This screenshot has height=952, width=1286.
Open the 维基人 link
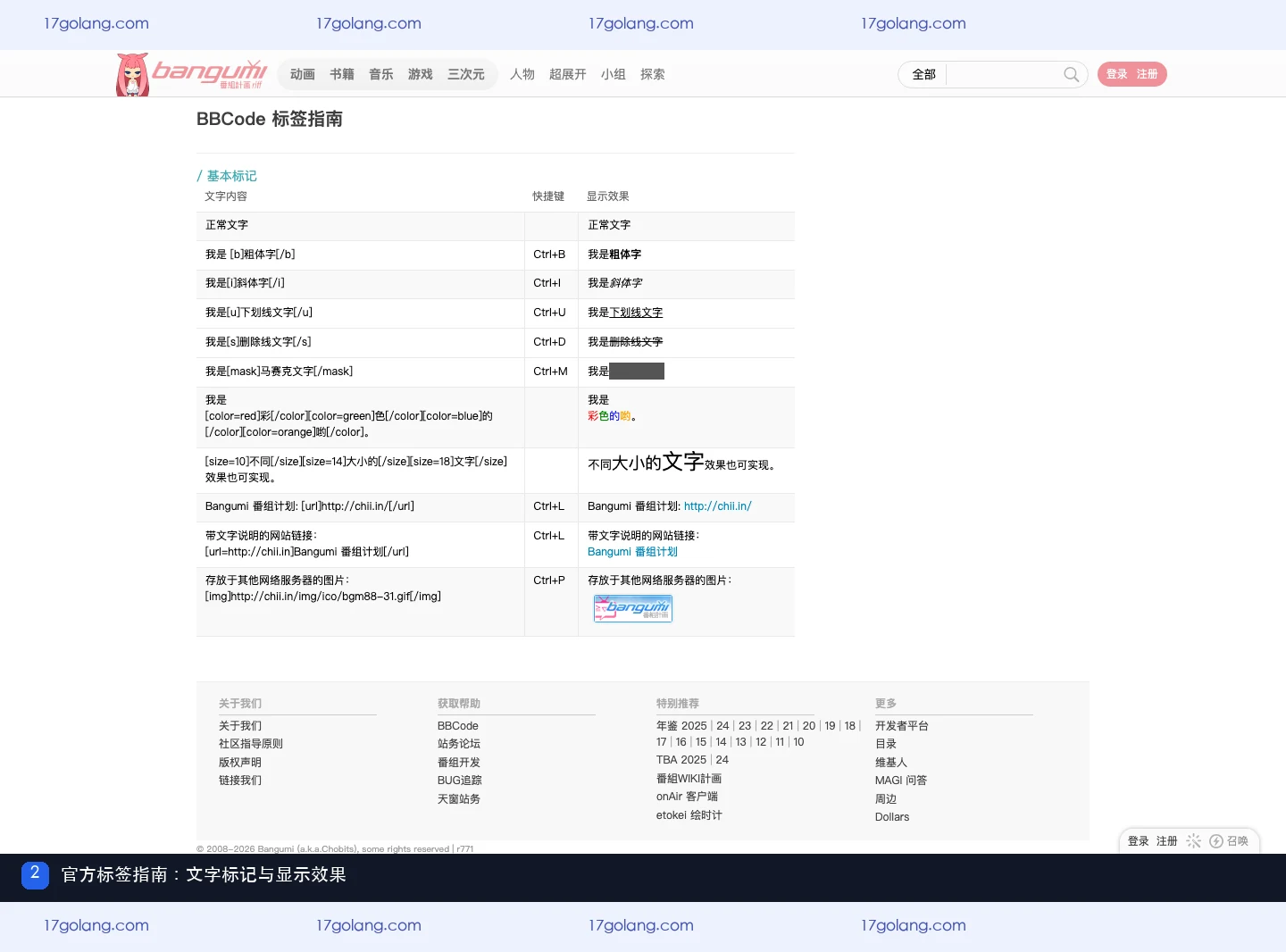point(891,763)
